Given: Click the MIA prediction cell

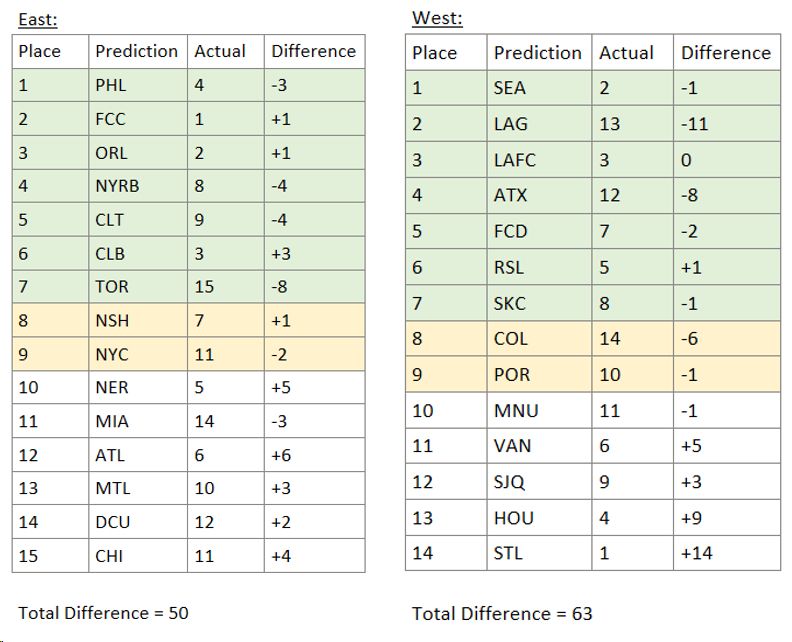Looking at the screenshot, I should 112,421.
